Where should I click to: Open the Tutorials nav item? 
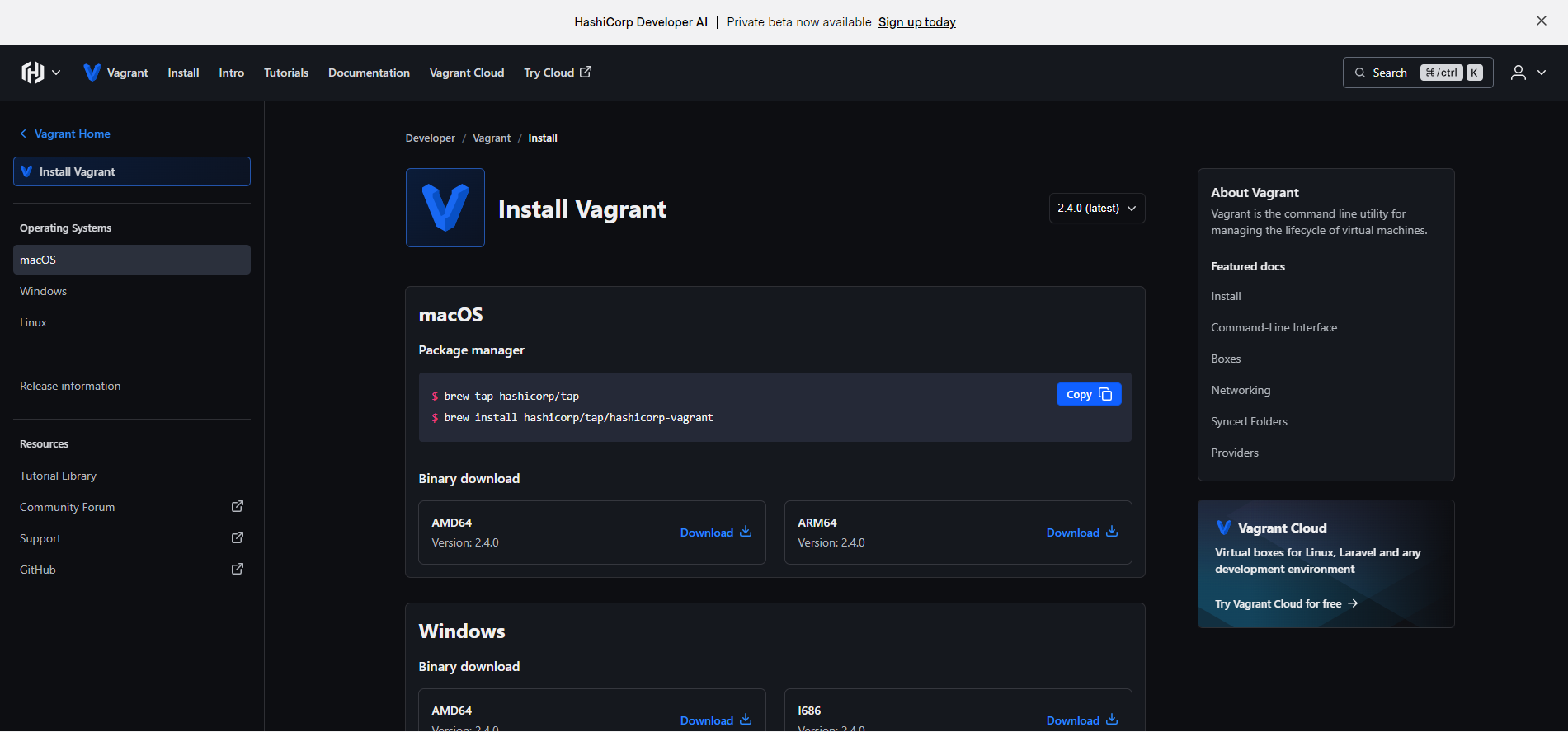[x=286, y=73]
